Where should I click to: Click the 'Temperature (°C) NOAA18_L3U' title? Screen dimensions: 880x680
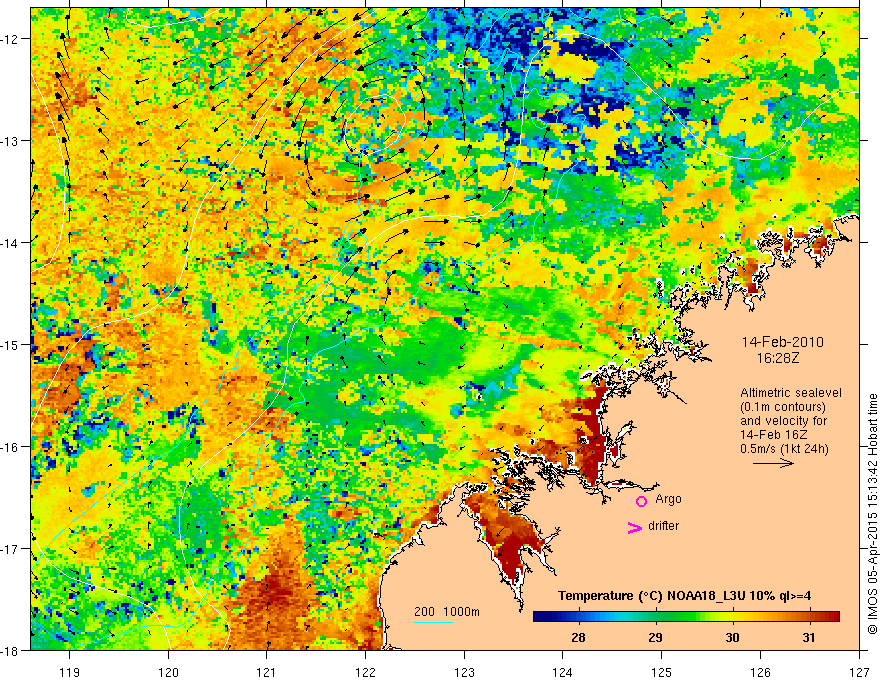[x=684, y=596]
